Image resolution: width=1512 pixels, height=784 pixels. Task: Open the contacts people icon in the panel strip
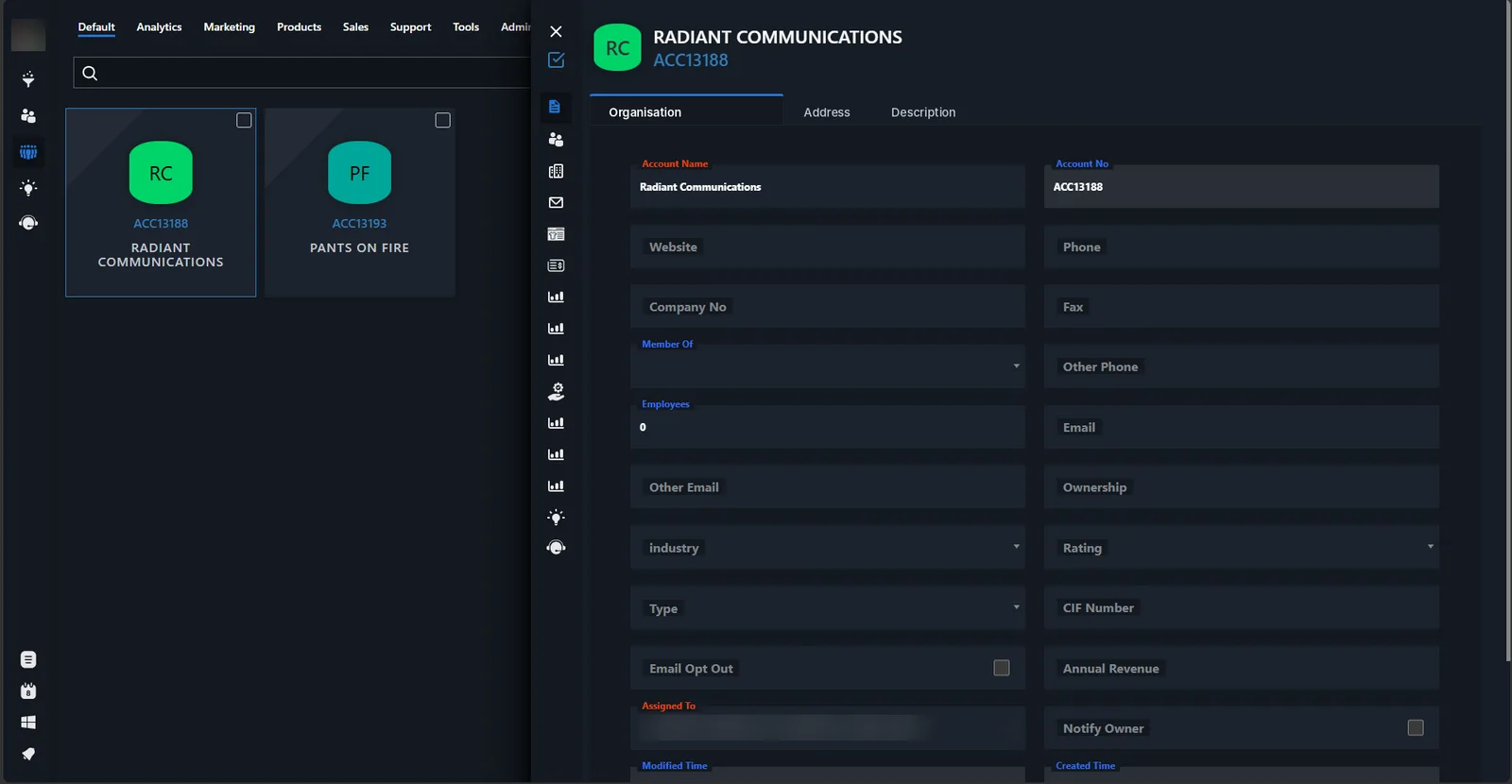pyautogui.click(x=556, y=139)
